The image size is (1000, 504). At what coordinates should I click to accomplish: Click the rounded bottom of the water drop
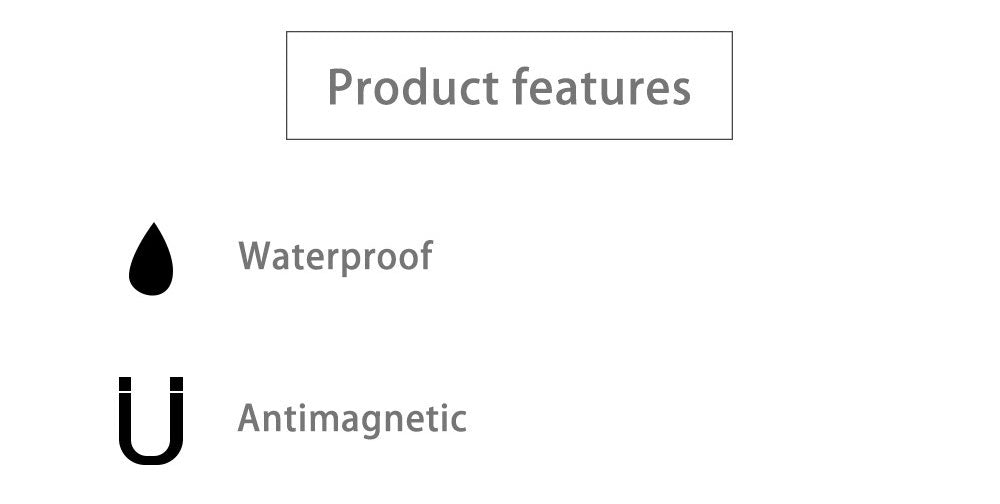click(151, 283)
